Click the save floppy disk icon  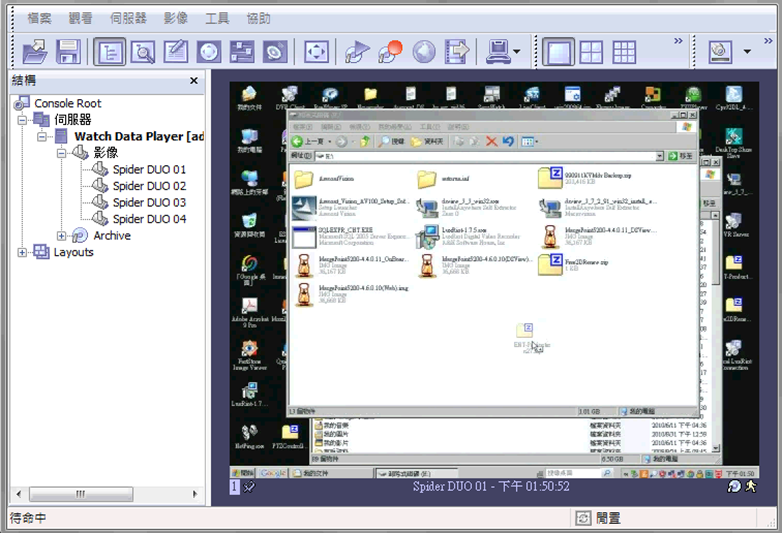(67, 51)
